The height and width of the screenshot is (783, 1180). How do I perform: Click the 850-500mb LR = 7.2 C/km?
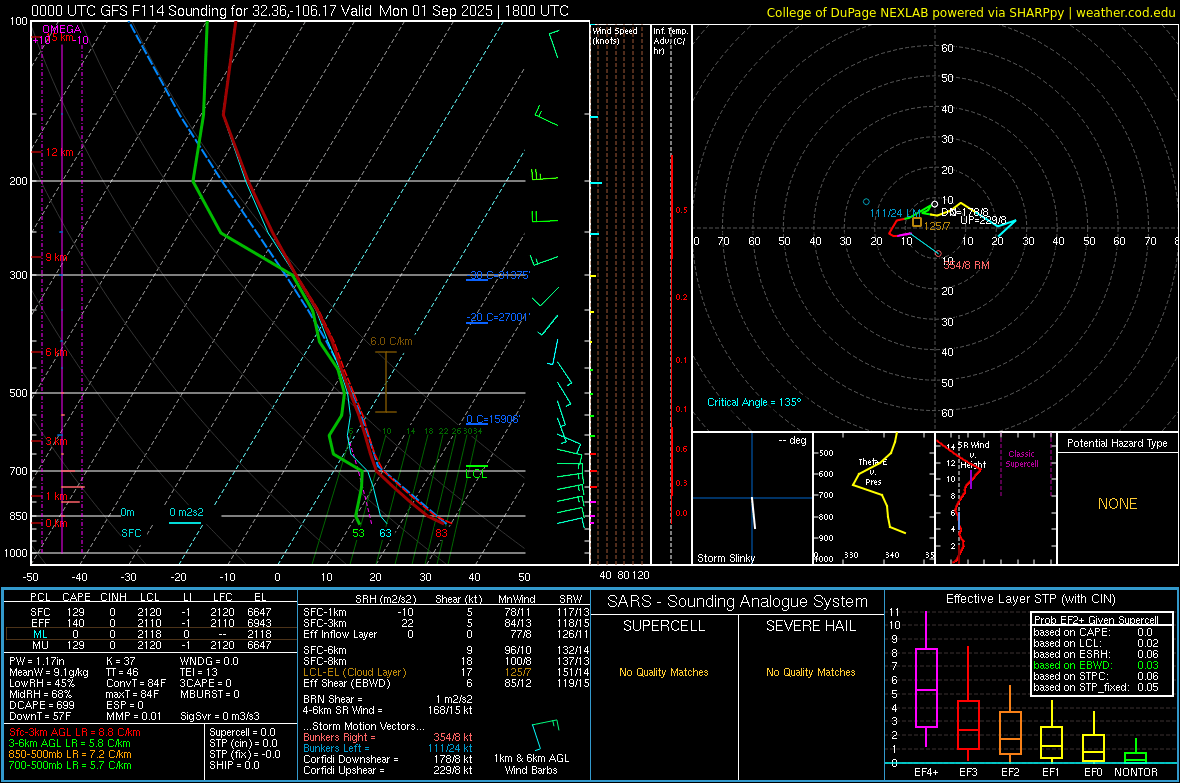(70, 754)
